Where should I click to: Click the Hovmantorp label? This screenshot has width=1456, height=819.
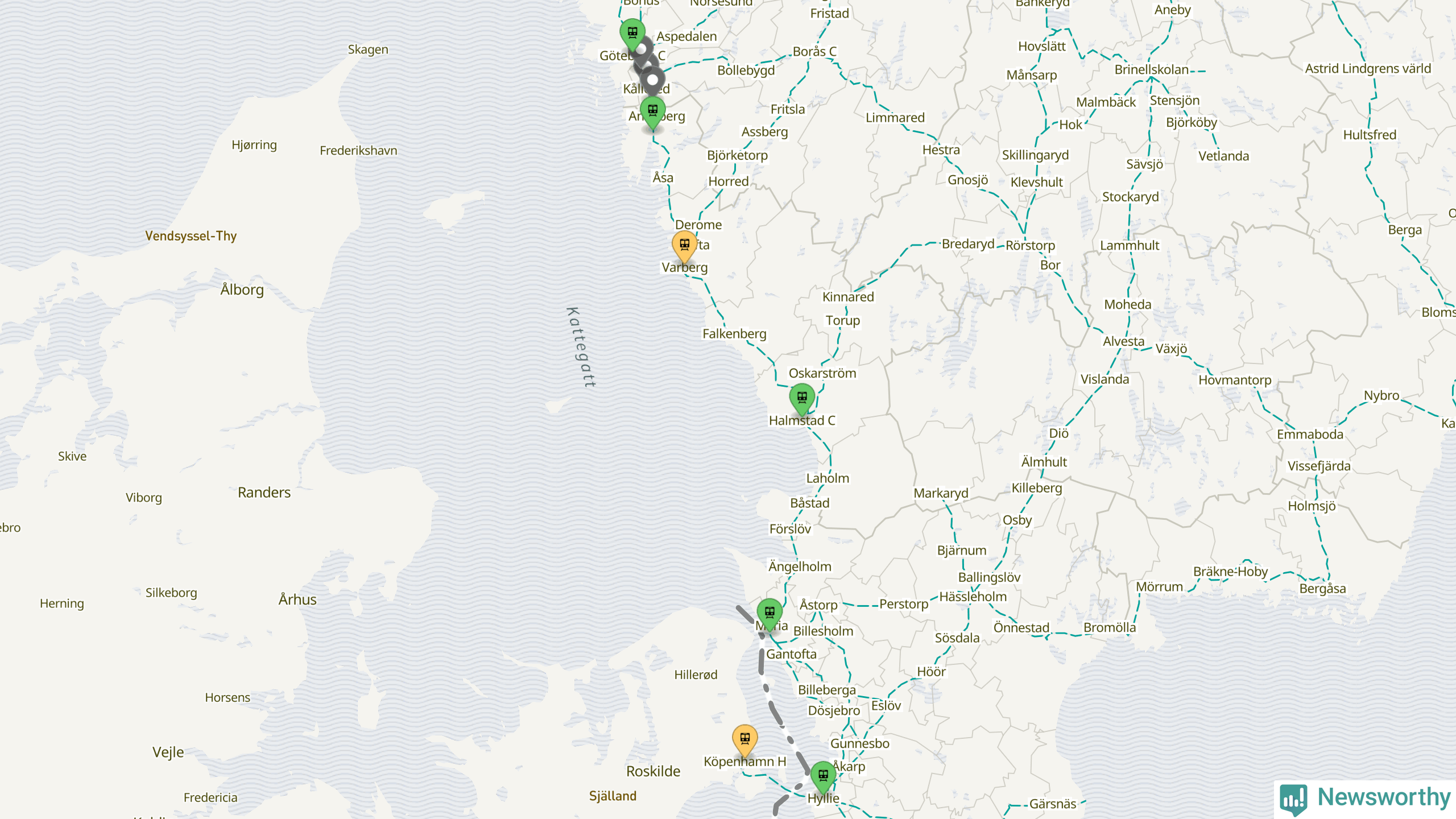coord(1235,380)
